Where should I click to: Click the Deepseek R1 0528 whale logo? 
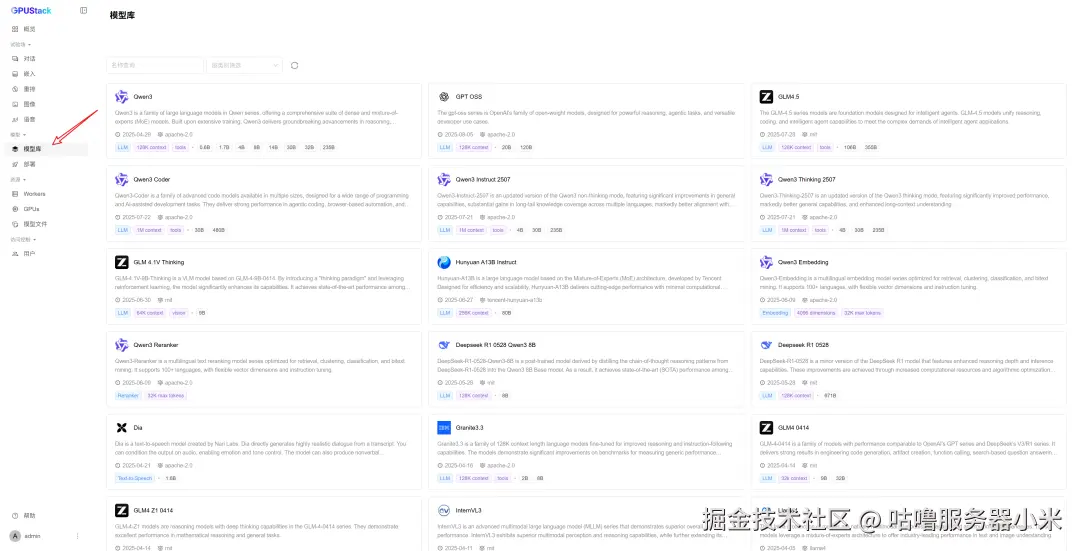766,345
